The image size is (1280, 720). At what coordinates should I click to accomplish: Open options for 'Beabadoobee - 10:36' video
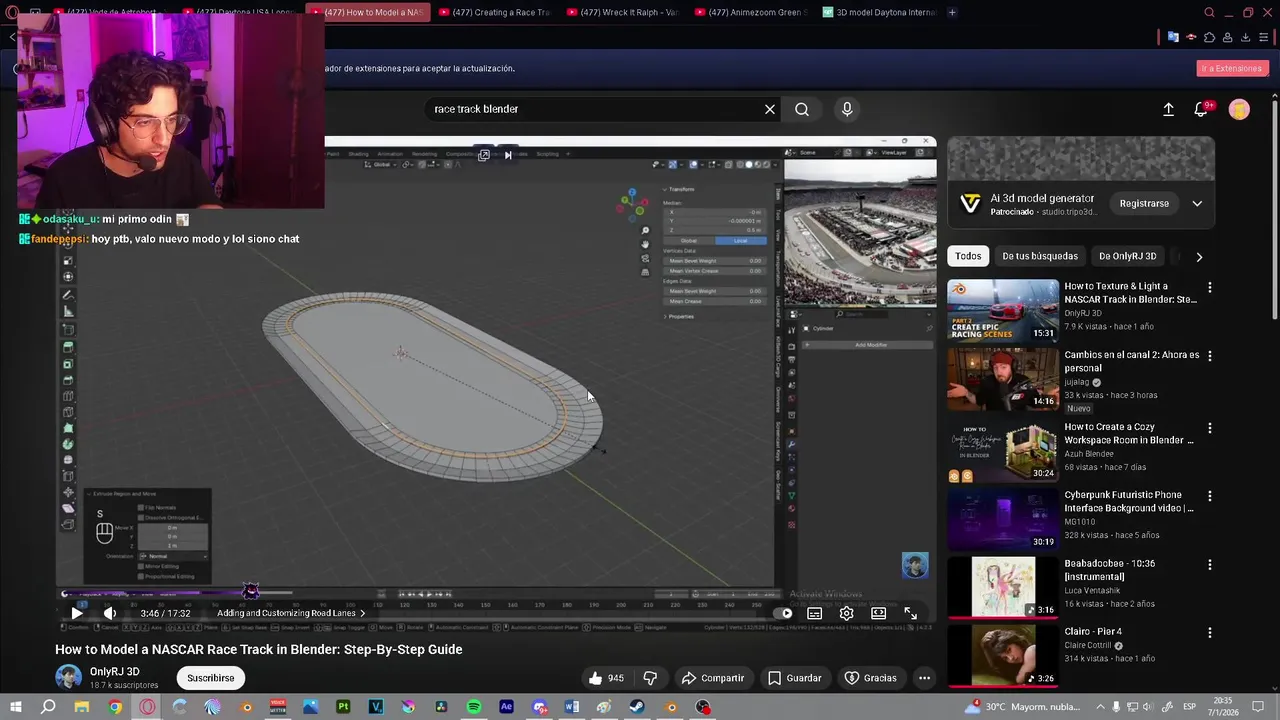[1210, 565]
